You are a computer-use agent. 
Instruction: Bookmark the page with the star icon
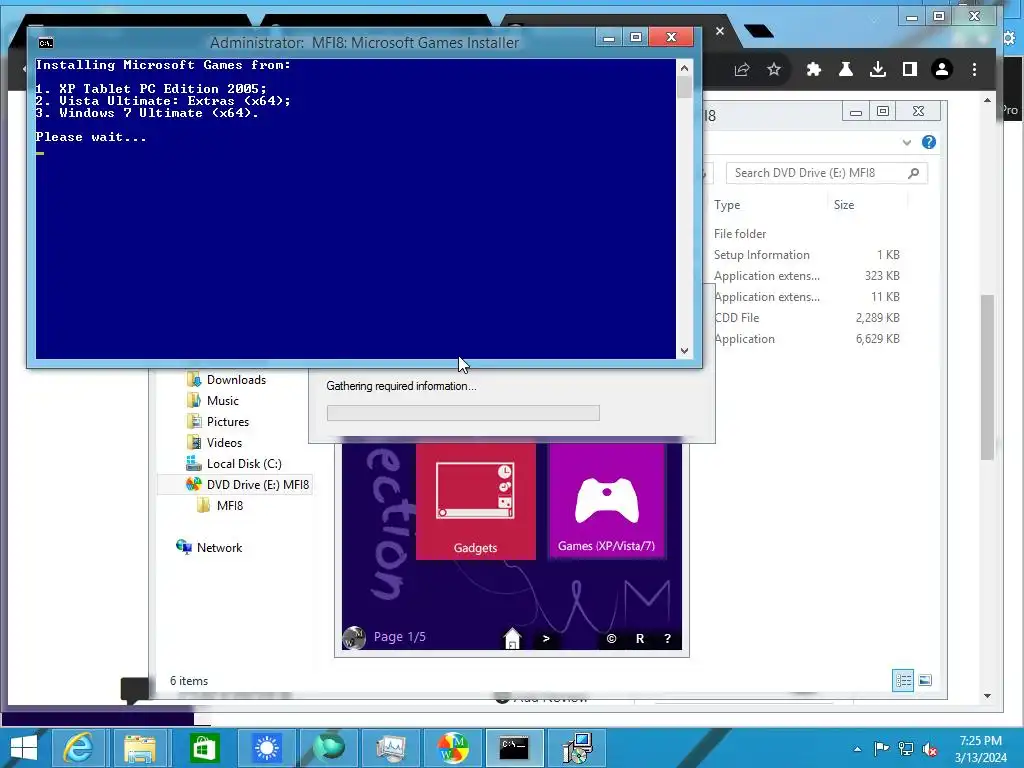click(774, 69)
